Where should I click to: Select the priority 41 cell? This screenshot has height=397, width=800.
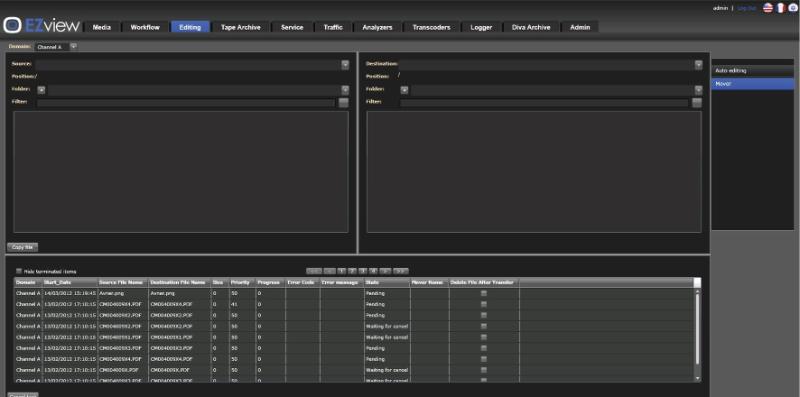tap(242, 304)
